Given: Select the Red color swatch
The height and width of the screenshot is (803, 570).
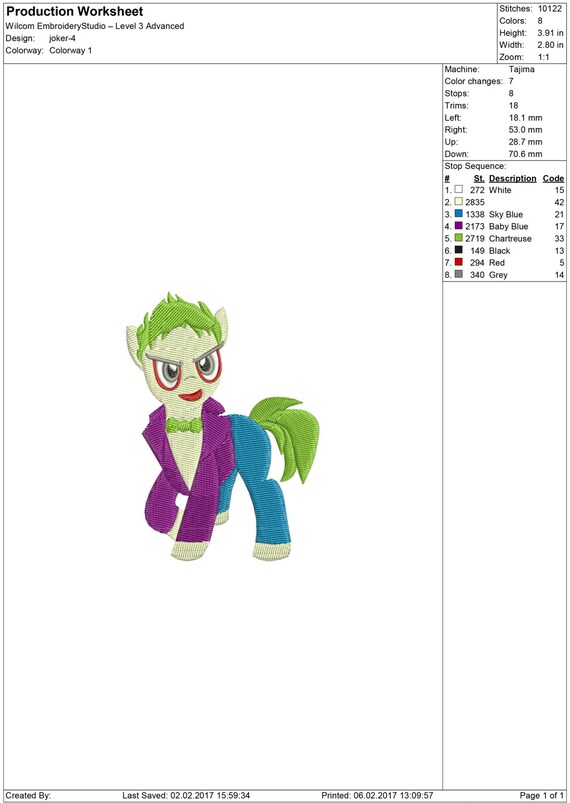Looking at the screenshot, I should click(x=459, y=262).
